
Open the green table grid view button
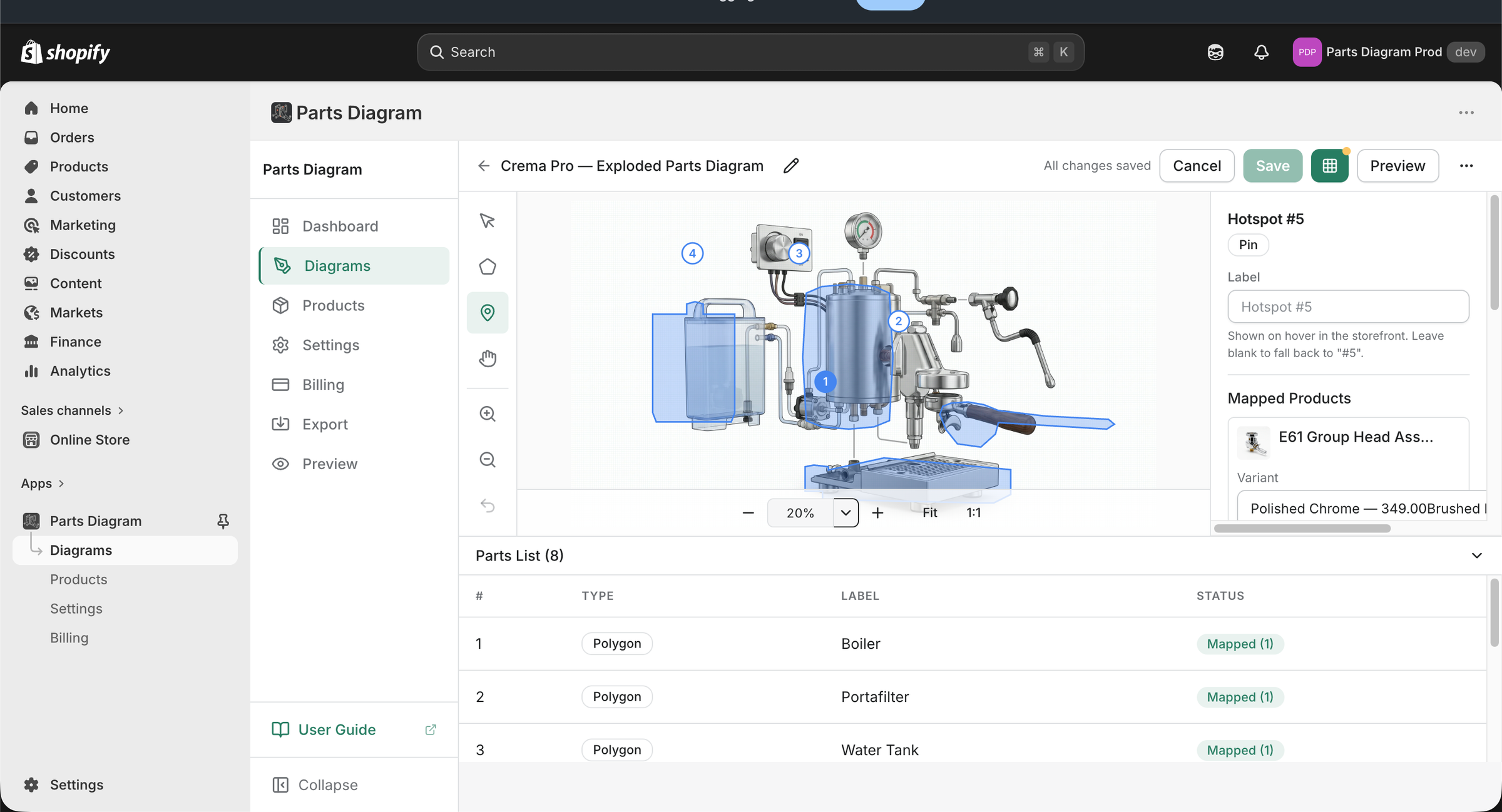coord(1329,166)
